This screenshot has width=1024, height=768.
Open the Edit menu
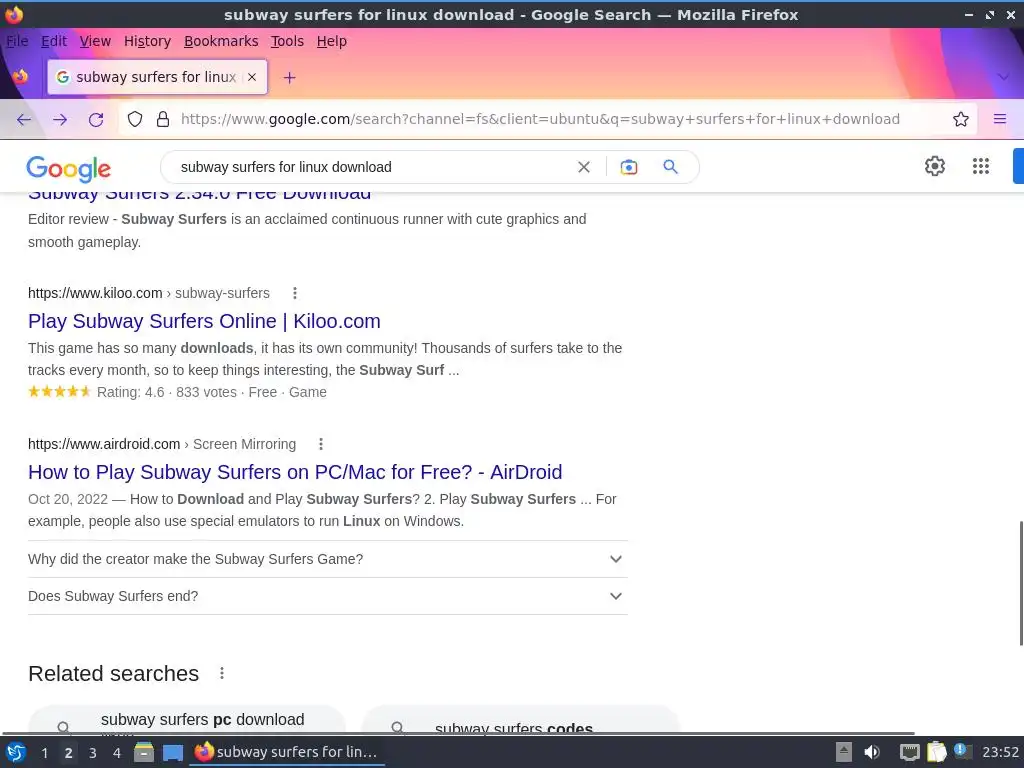[54, 41]
